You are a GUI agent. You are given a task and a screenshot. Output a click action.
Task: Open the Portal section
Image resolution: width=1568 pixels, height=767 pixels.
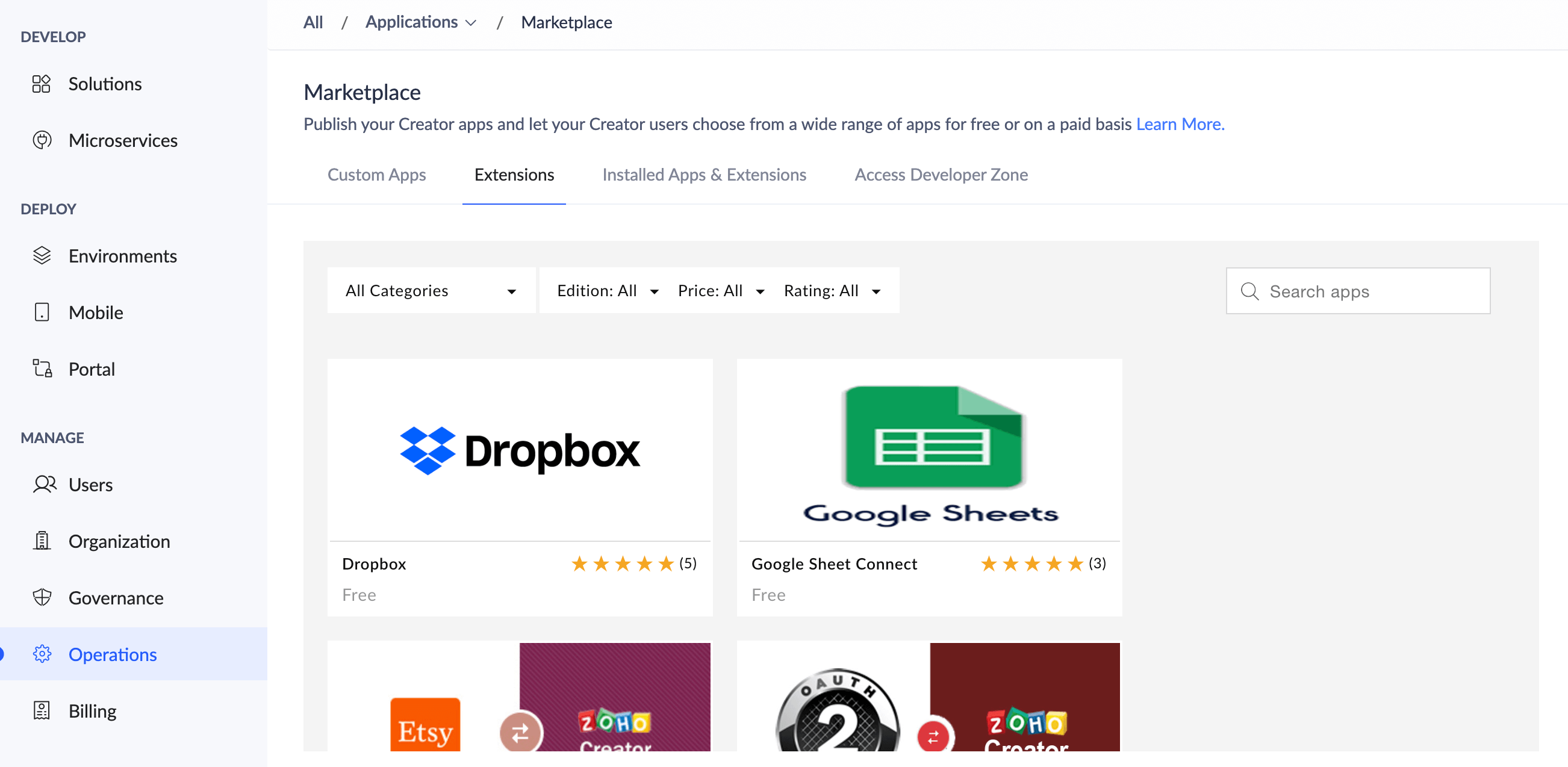click(92, 368)
